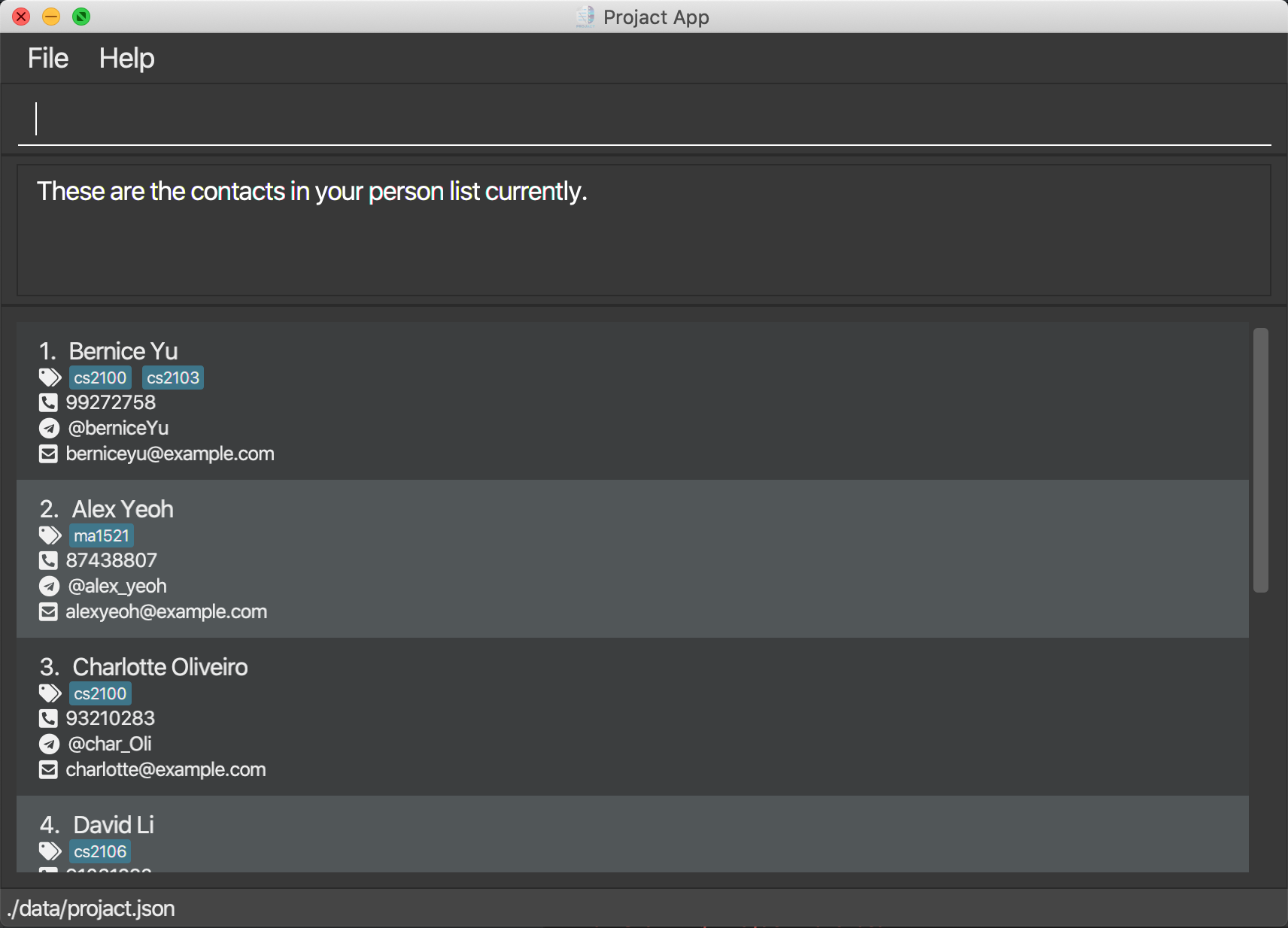
Task: Click the ./data/project.json status bar path
Action: point(91,908)
